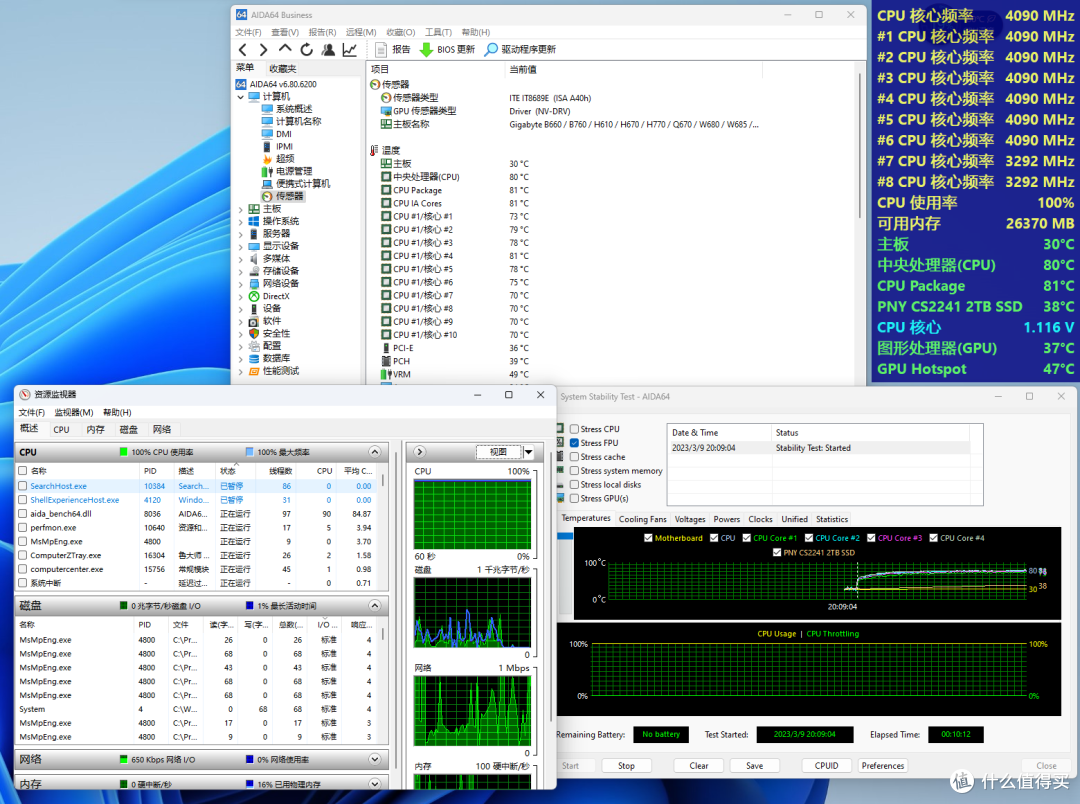Click AIDA64 sensor list vertical scrollbar
The image size is (1080, 804).
click(859, 145)
